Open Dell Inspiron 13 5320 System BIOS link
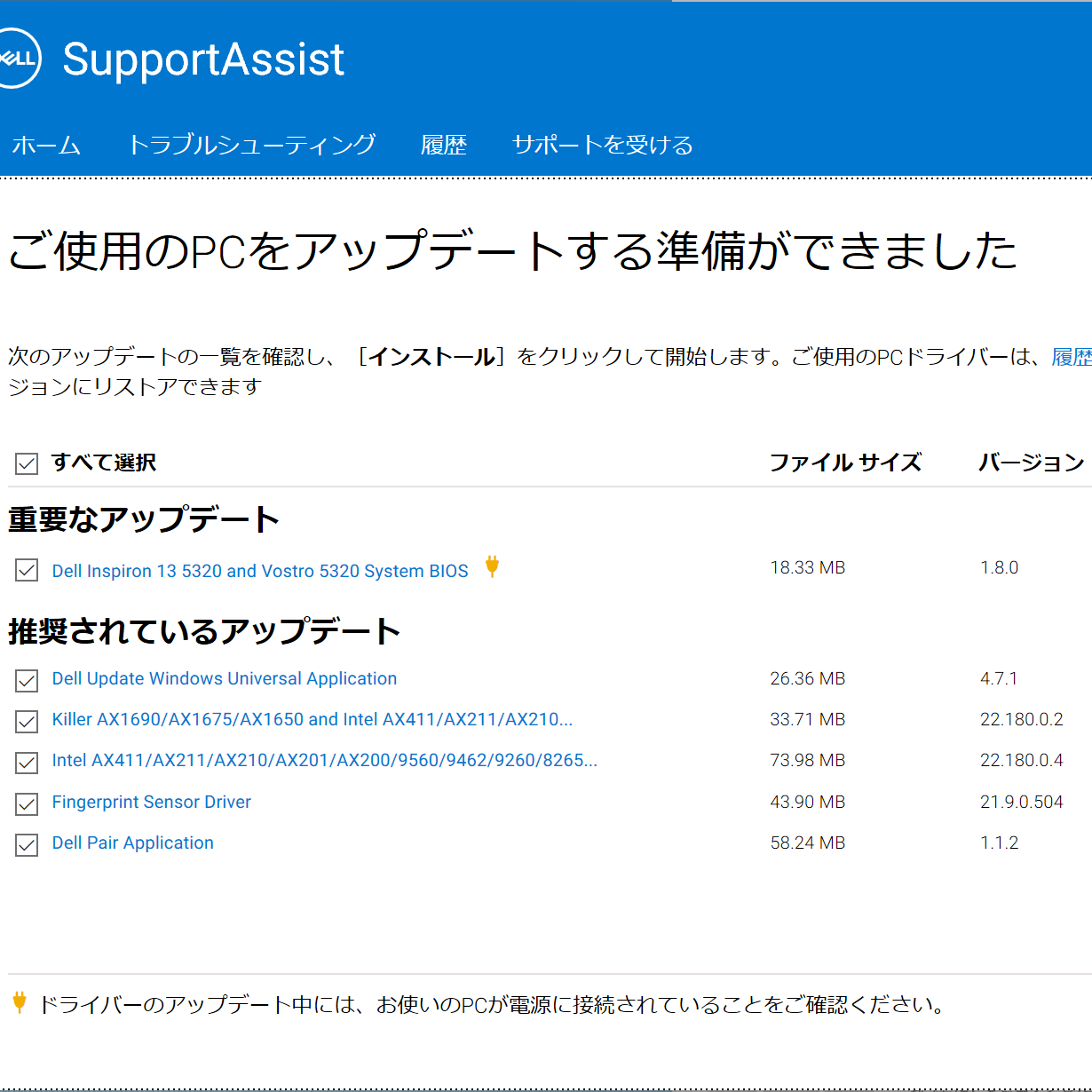Image resolution: width=1092 pixels, height=1092 pixels. click(x=260, y=571)
